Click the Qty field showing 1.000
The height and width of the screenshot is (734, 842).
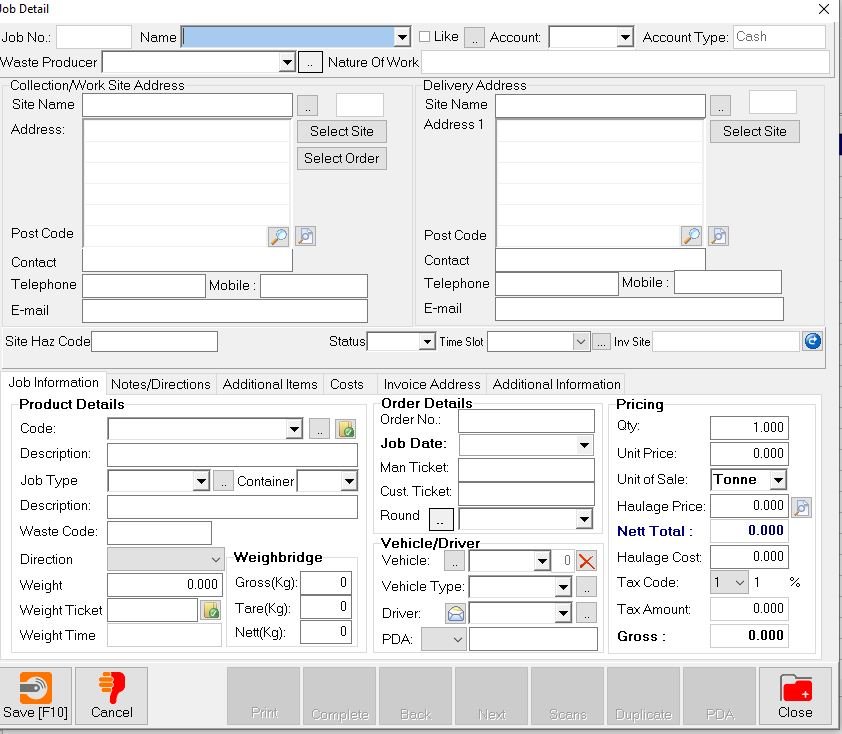(749, 427)
